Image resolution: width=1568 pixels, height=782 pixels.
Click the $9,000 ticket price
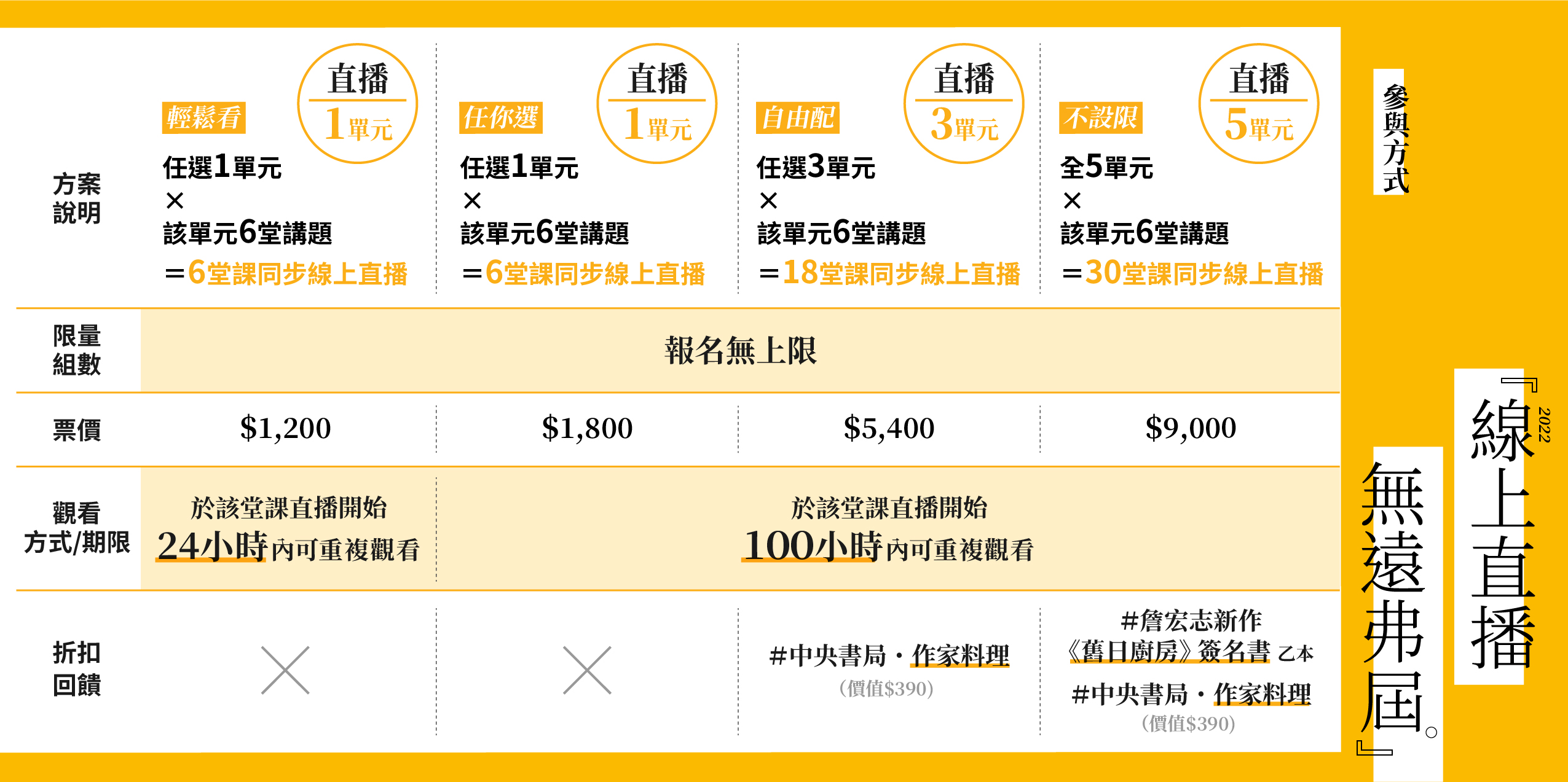(1191, 428)
